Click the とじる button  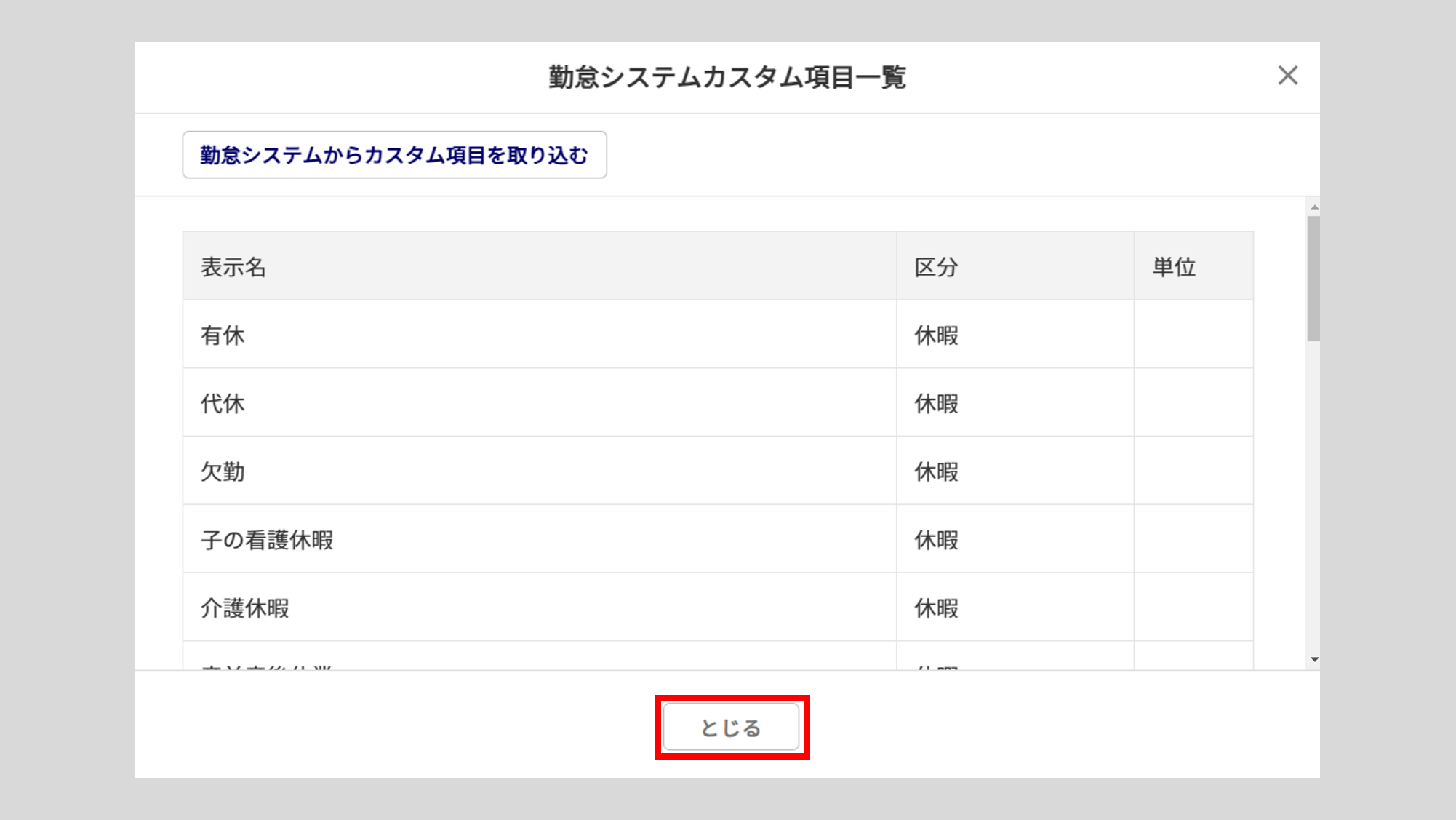731,727
